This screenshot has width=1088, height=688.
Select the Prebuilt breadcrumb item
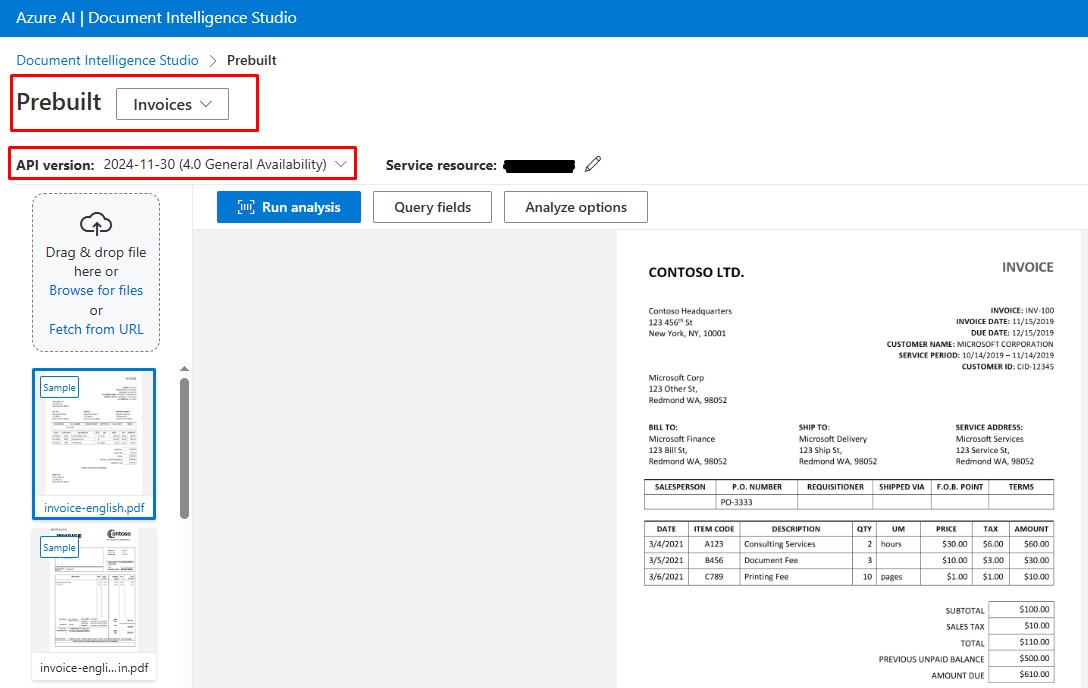coord(251,60)
